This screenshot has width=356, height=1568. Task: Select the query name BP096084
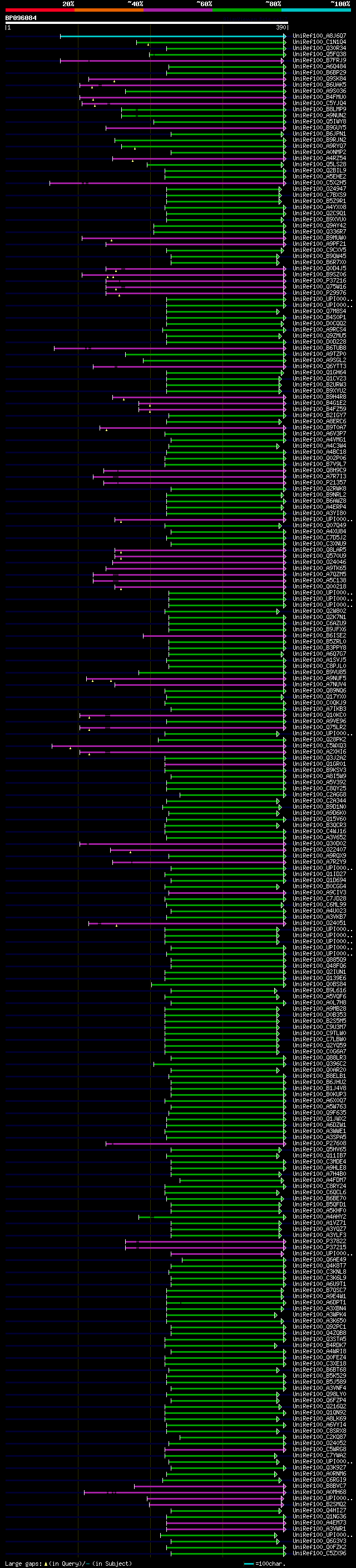(x=21, y=18)
